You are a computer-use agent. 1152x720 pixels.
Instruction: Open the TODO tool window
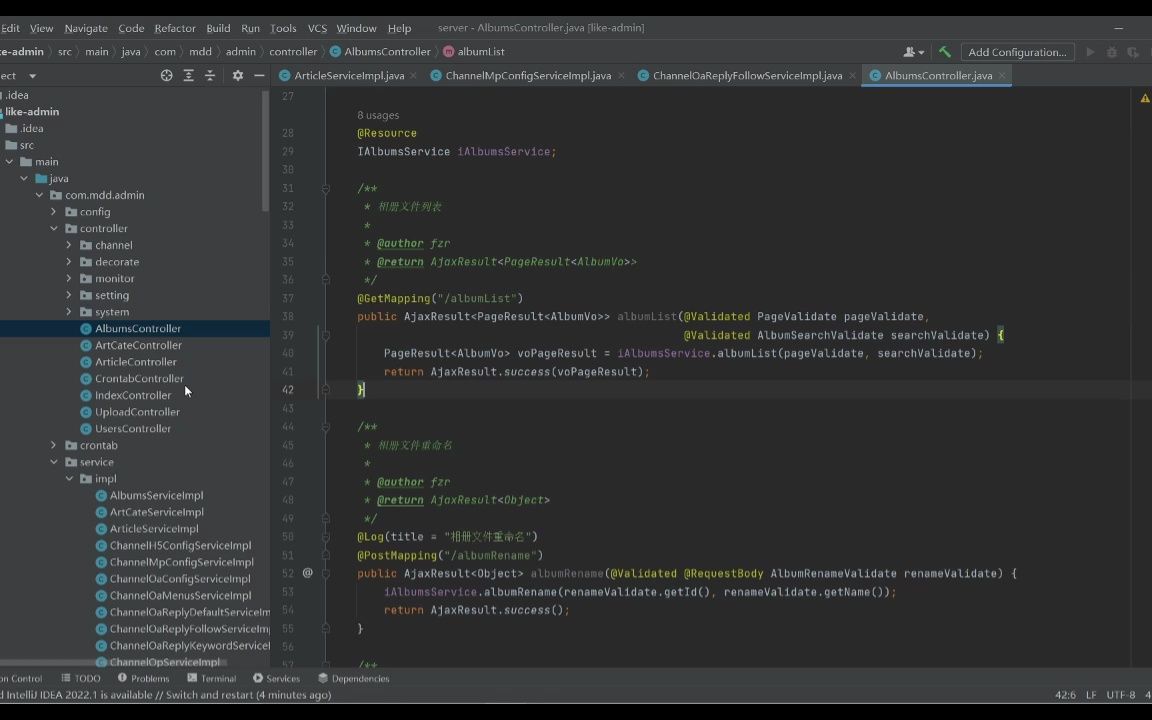(86, 678)
